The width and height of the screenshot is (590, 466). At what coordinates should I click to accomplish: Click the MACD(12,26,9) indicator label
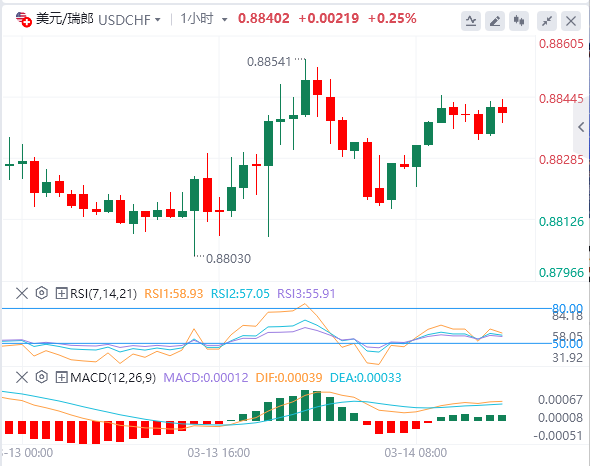tap(113, 377)
